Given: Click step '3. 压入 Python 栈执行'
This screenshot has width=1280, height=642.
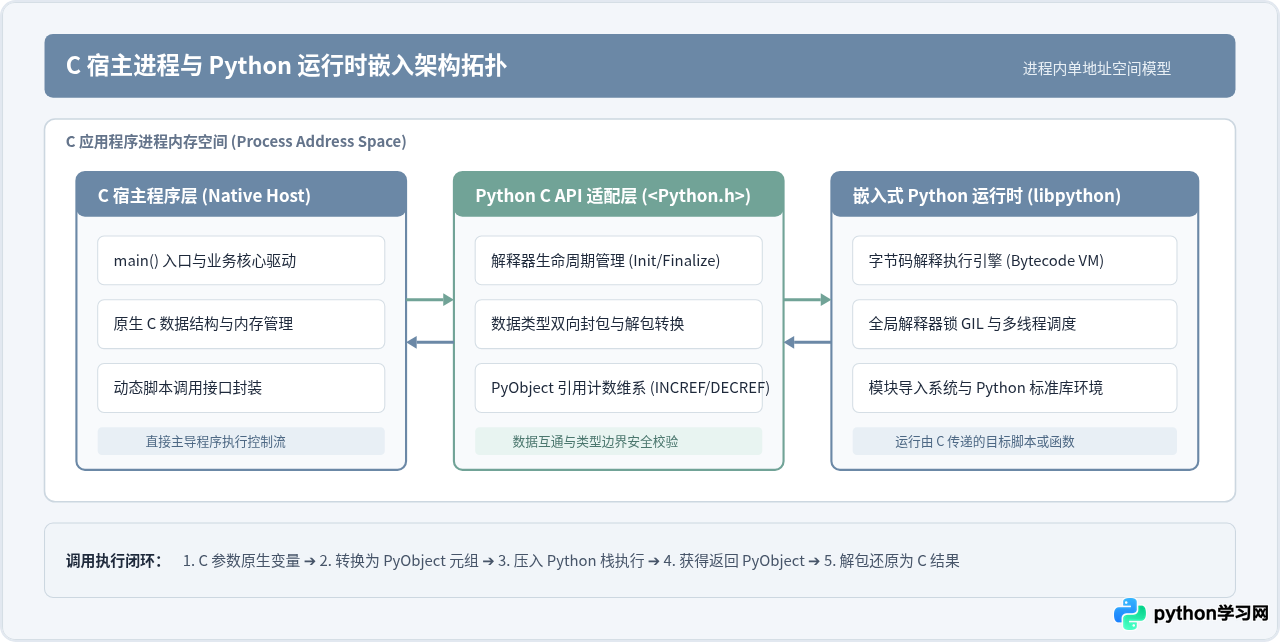Looking at the screenshot, I should [x=571, y=561].
